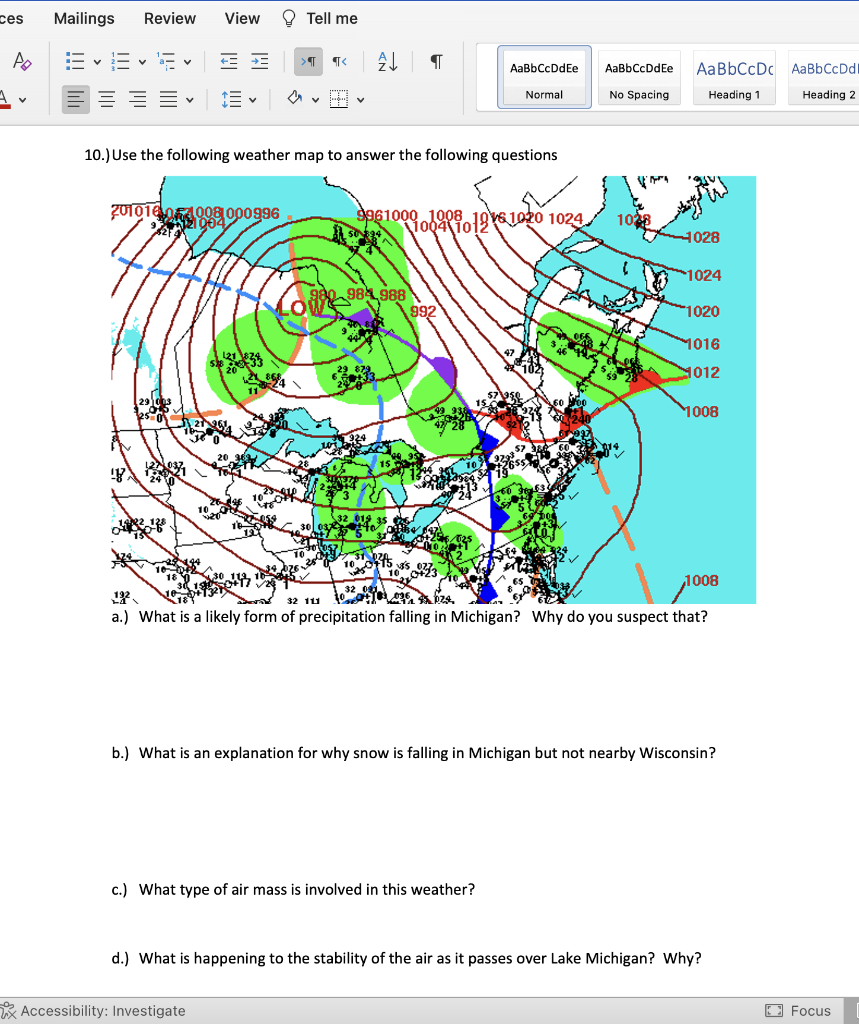Click question c about air mass
859x1024 pixels.
click(293, 890)
